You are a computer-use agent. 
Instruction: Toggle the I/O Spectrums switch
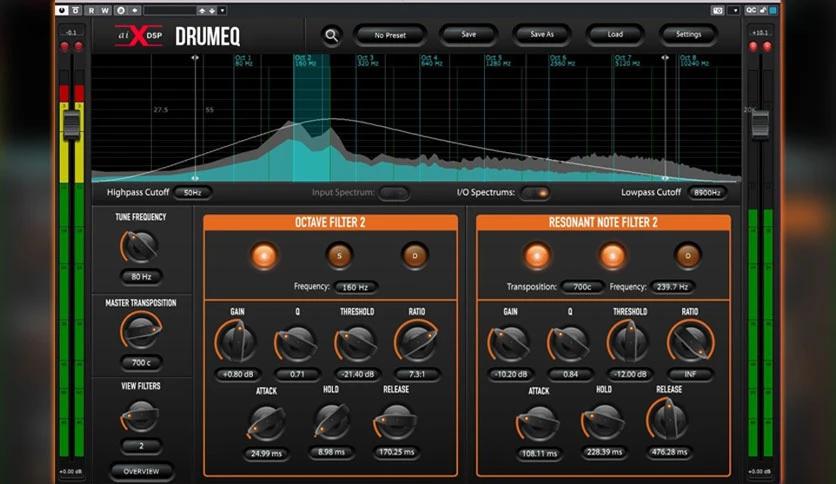tap(535, 193)
